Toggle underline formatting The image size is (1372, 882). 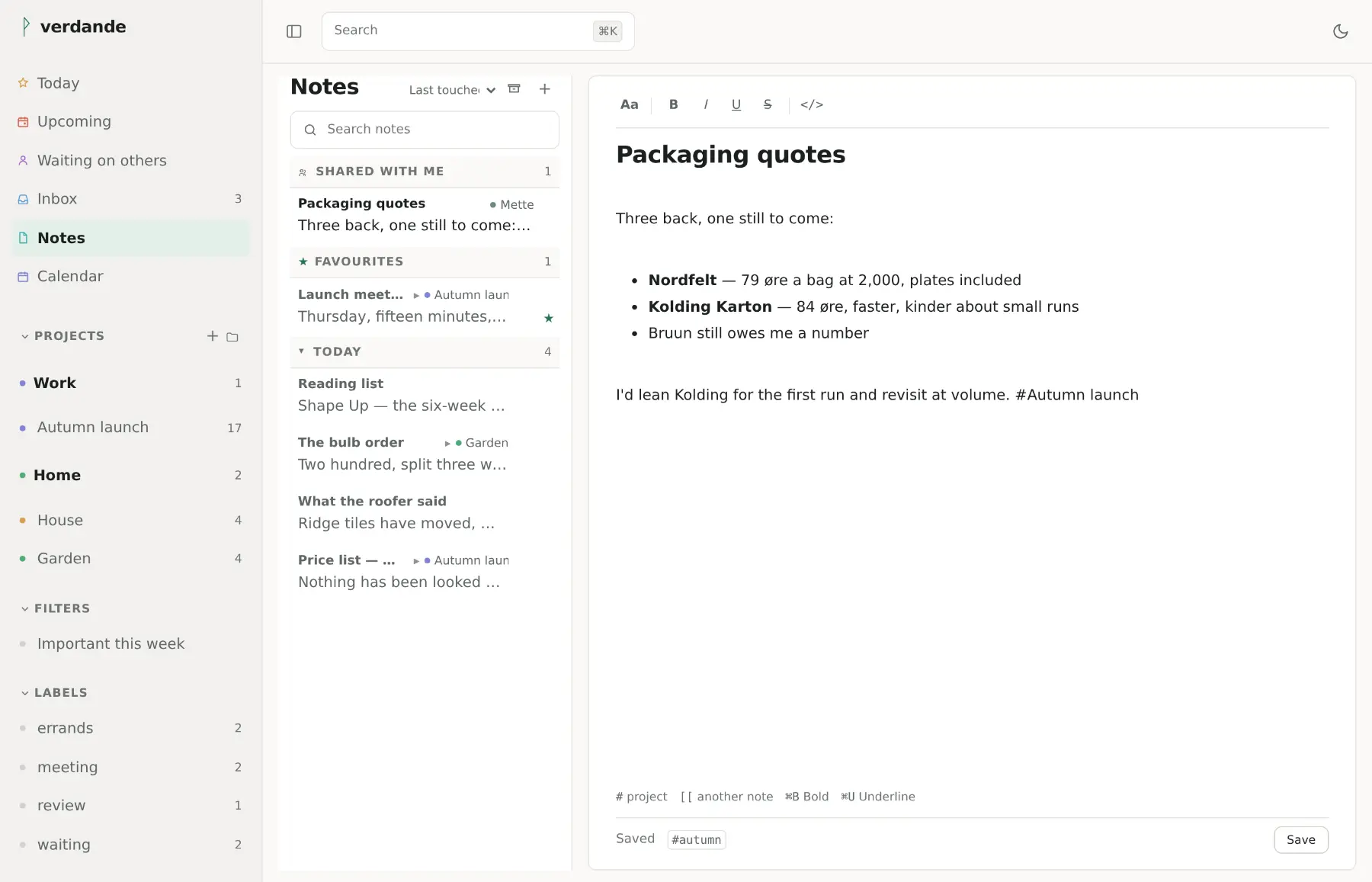(736, 104)
